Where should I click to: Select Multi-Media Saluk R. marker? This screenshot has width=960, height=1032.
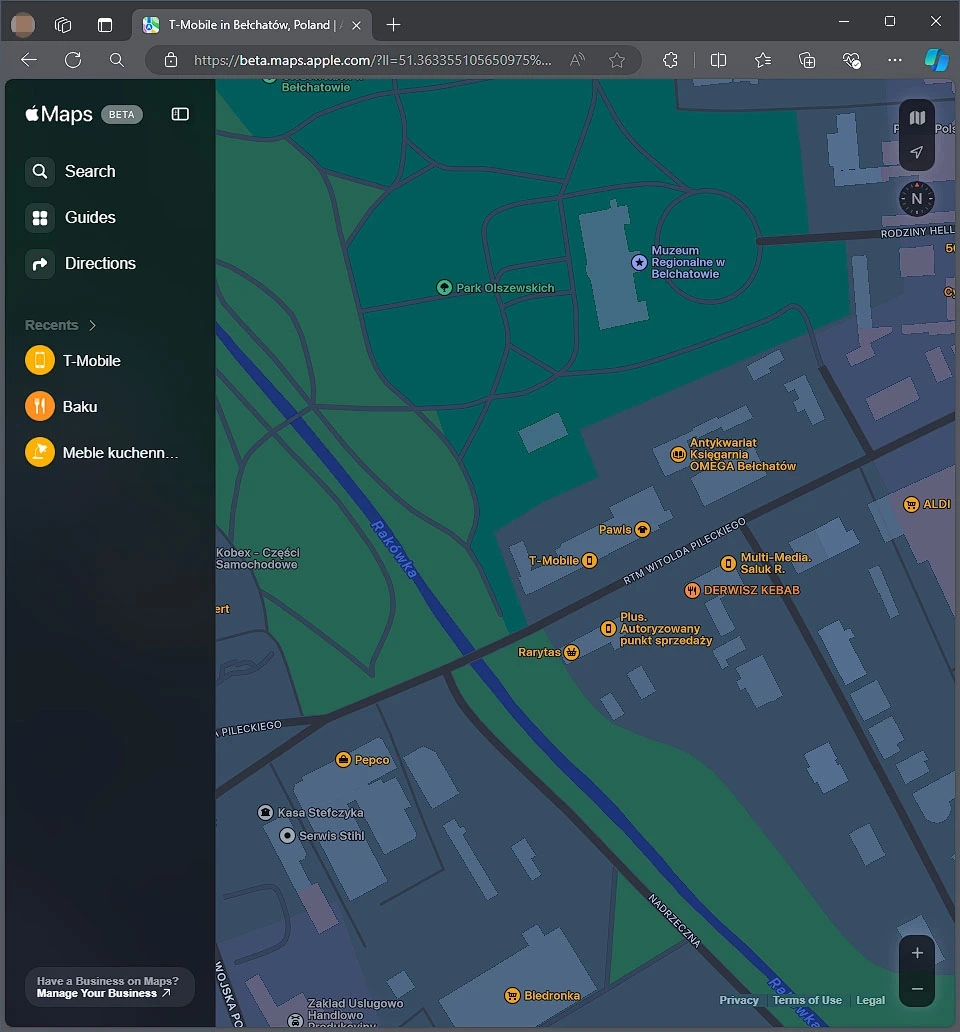coord(728,563)
